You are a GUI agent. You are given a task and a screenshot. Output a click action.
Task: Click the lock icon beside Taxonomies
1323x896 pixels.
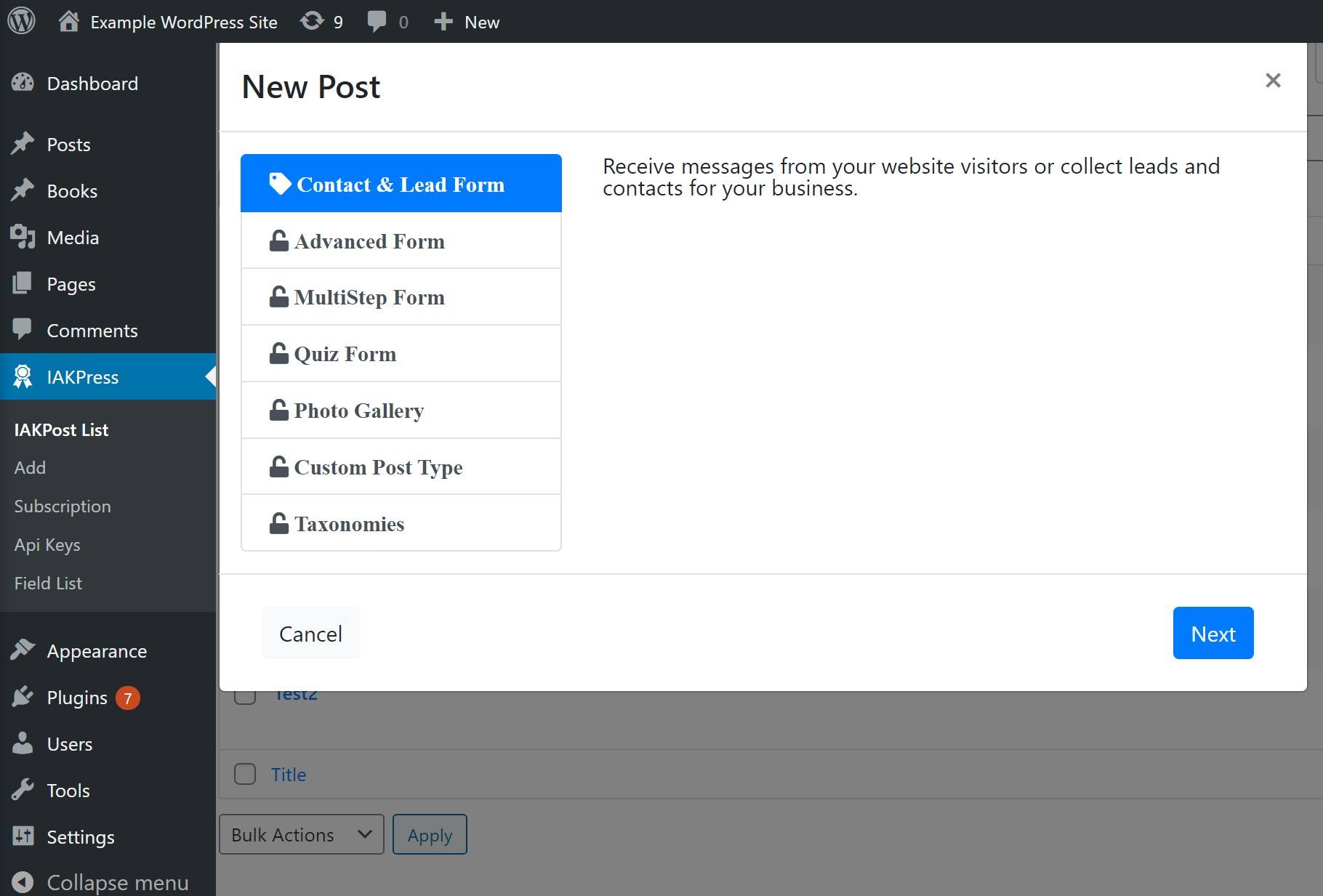[x=279, y=523]
